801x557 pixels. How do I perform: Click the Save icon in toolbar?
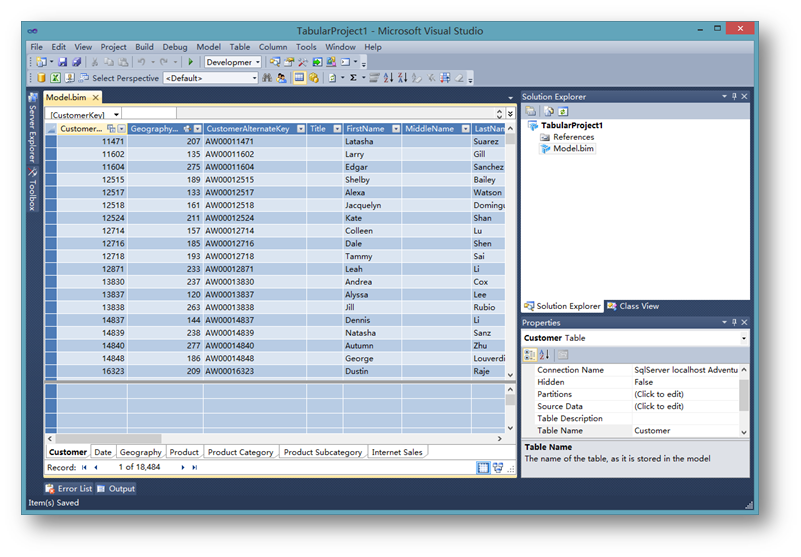(62, 62)
